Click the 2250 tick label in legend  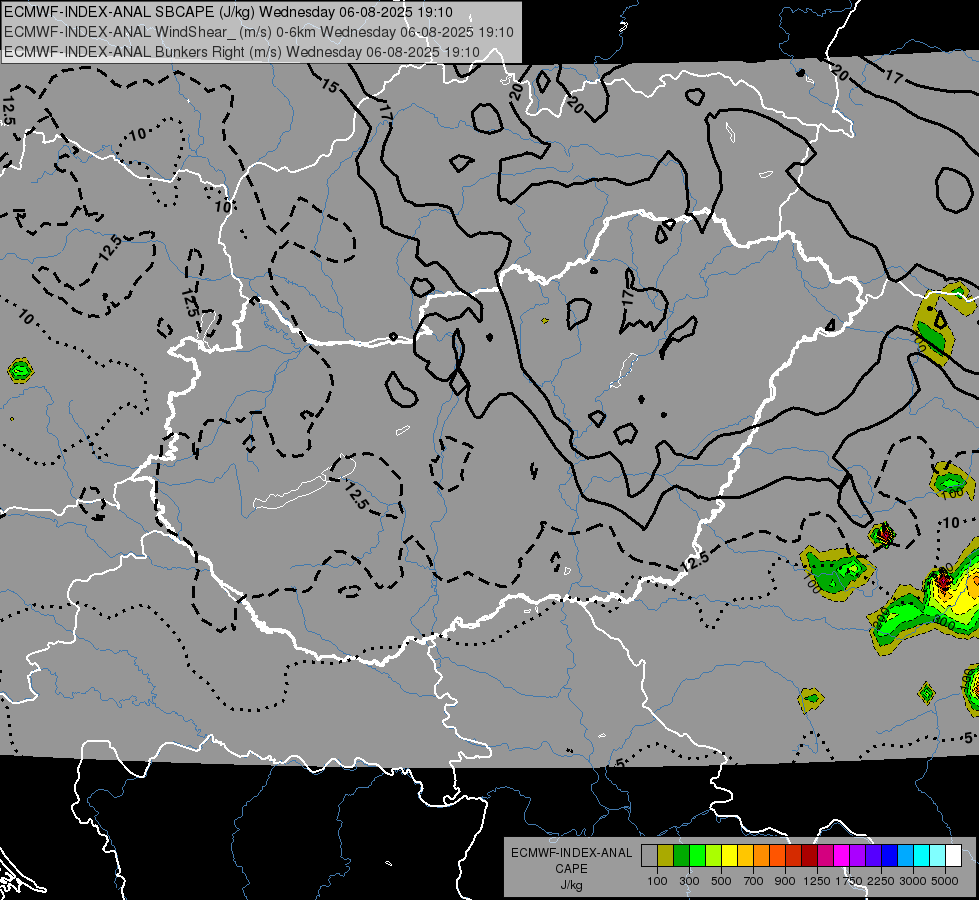click(x=882, y=881)
